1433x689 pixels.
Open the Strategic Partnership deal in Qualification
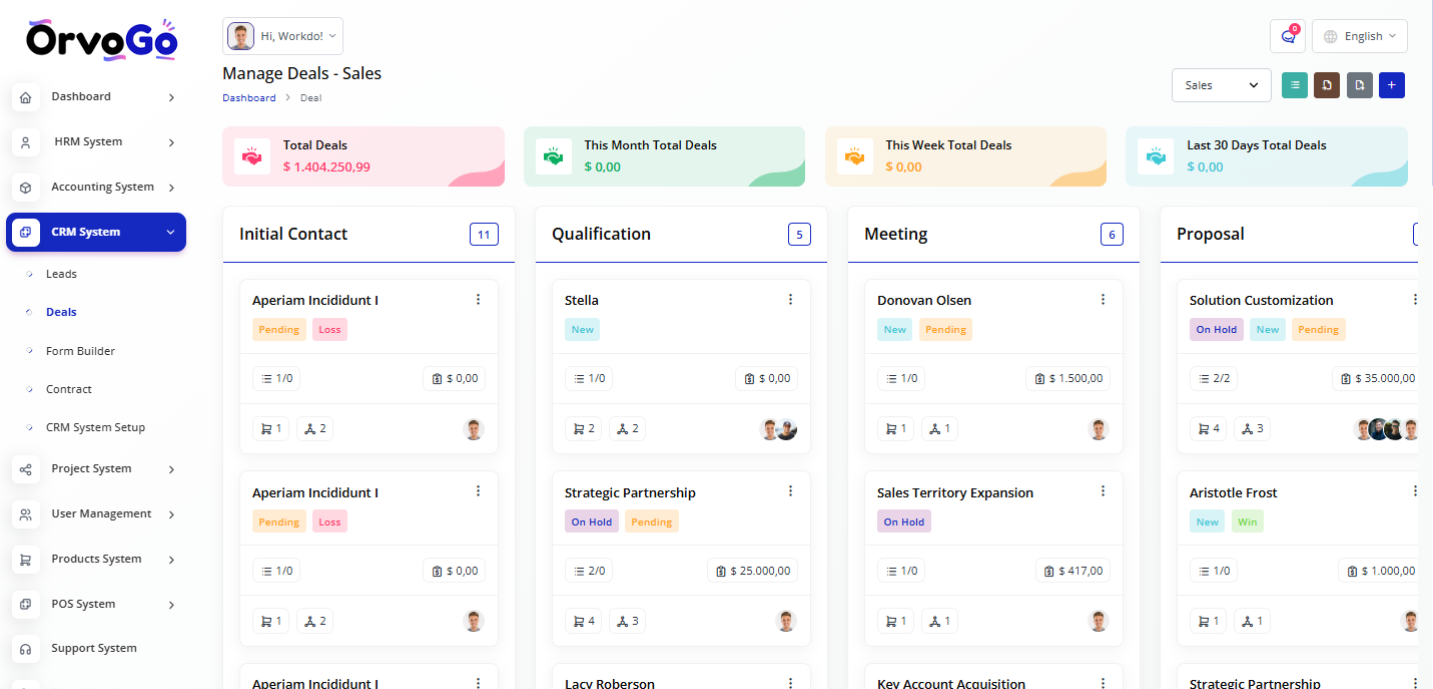pyautogui.click(x=629, y=493)
